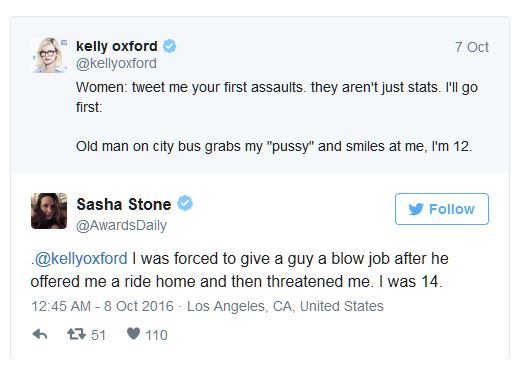
Task: Open the @AwardsDaily handle link
Action: [x=121, y=226]
